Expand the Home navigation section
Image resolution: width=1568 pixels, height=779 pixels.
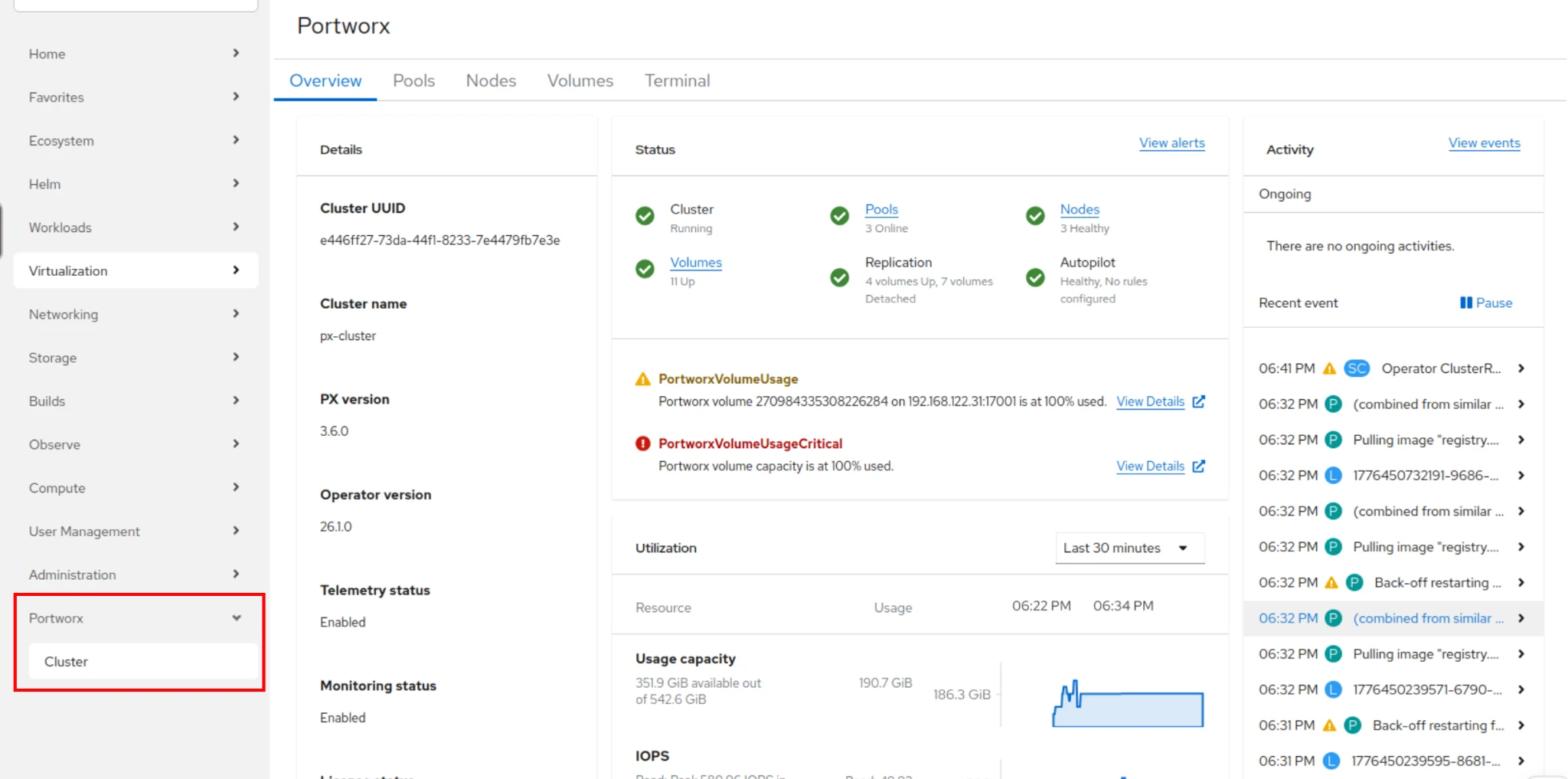136,54
